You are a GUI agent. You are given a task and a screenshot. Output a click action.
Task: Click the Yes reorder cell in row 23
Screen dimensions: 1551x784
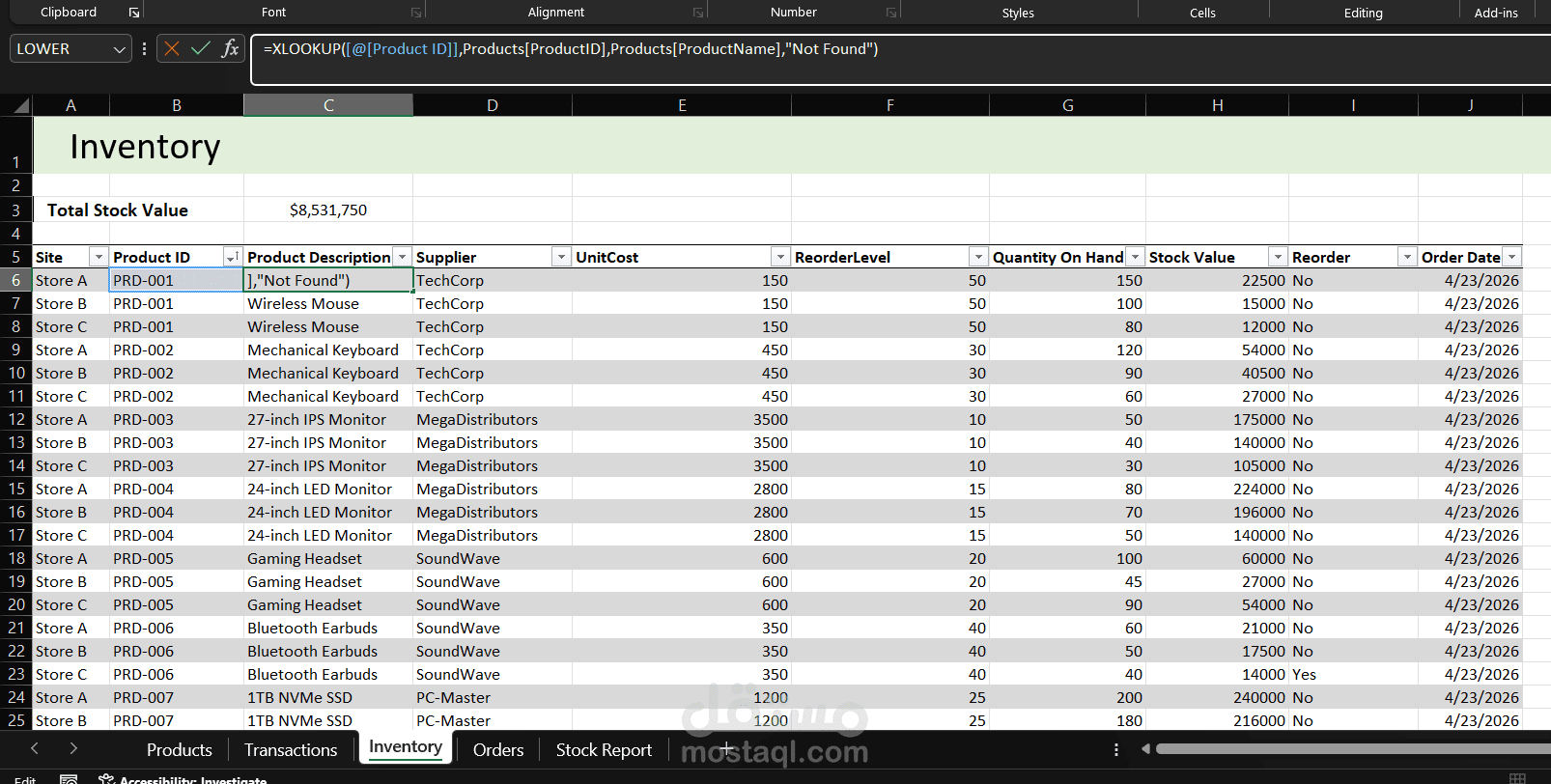(x=1352, y=674)
